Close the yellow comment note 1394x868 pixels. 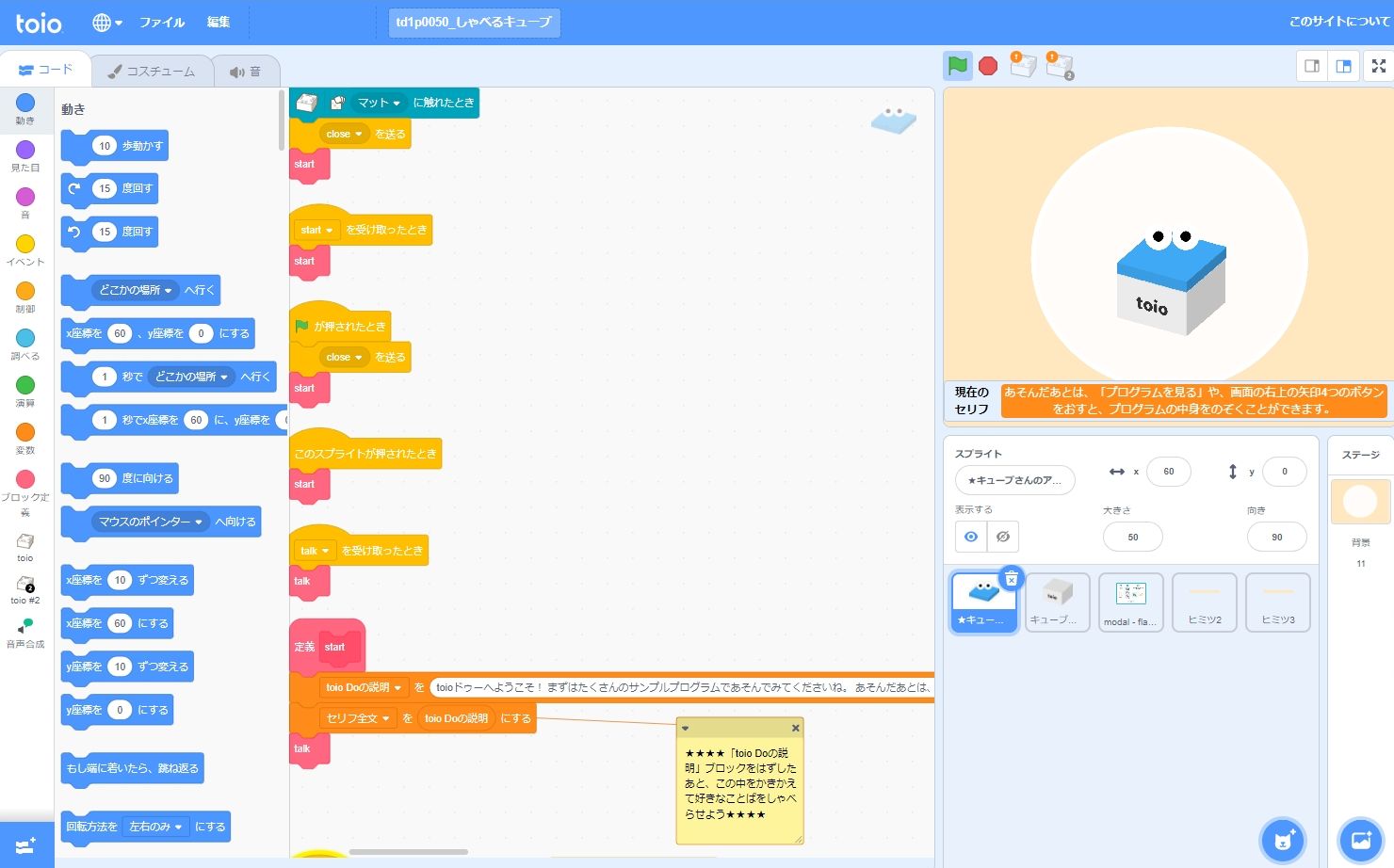tap(795, 728)
